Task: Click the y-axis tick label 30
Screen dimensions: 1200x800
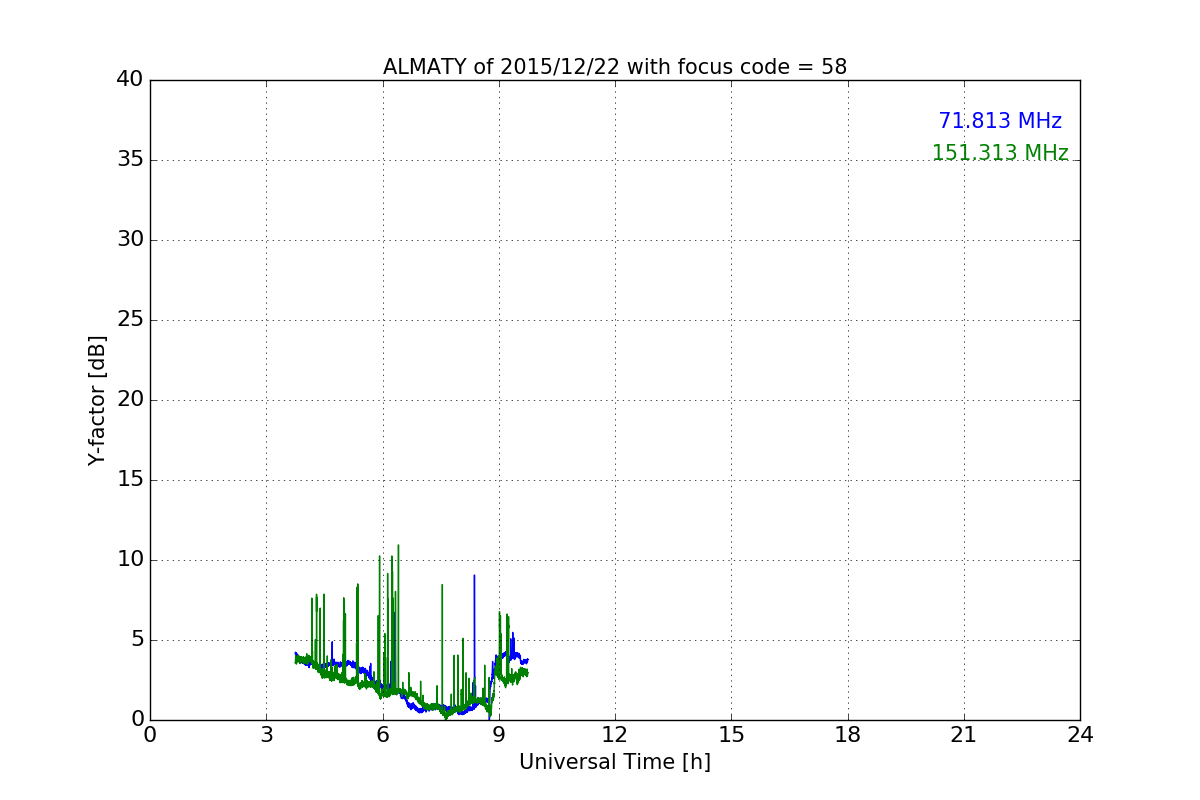Action: (x=130, y=240)
